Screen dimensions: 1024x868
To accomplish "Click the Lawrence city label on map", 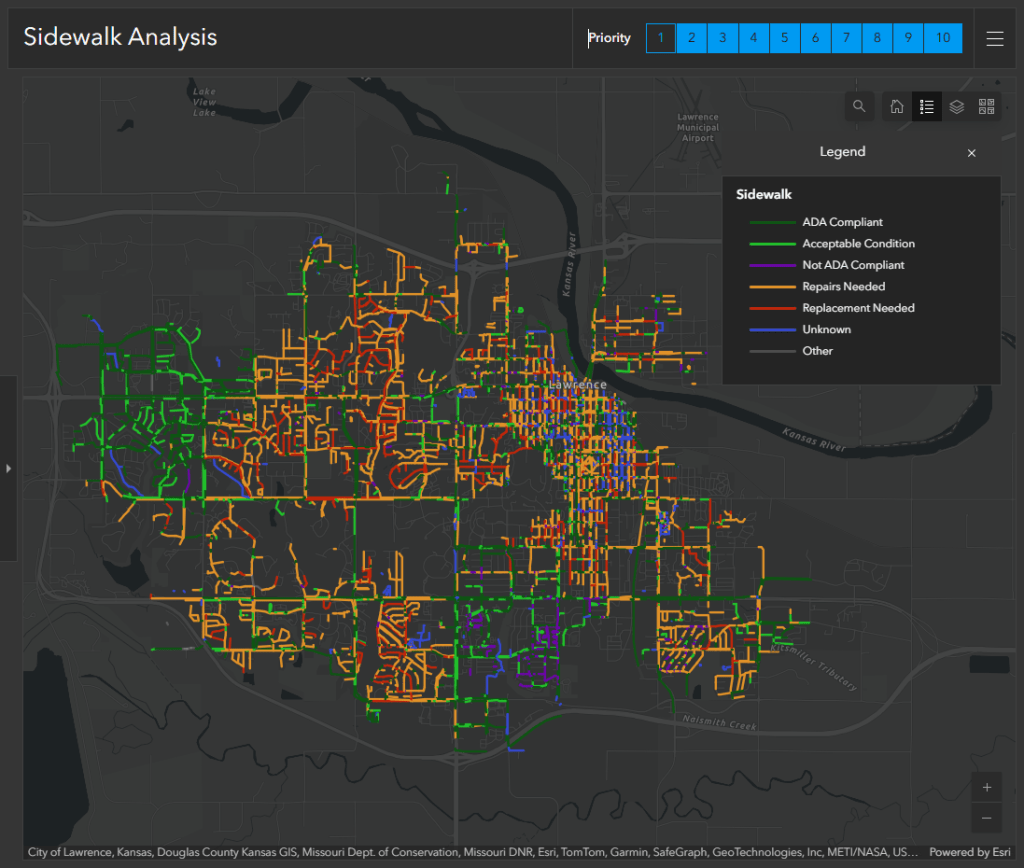I will [x=577, y=385].
